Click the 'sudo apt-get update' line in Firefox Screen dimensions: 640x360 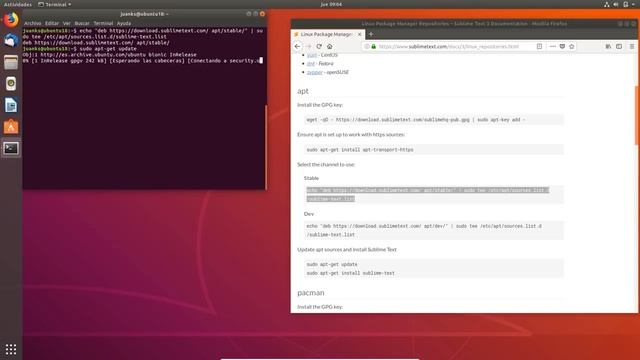(x=332, y=264)
